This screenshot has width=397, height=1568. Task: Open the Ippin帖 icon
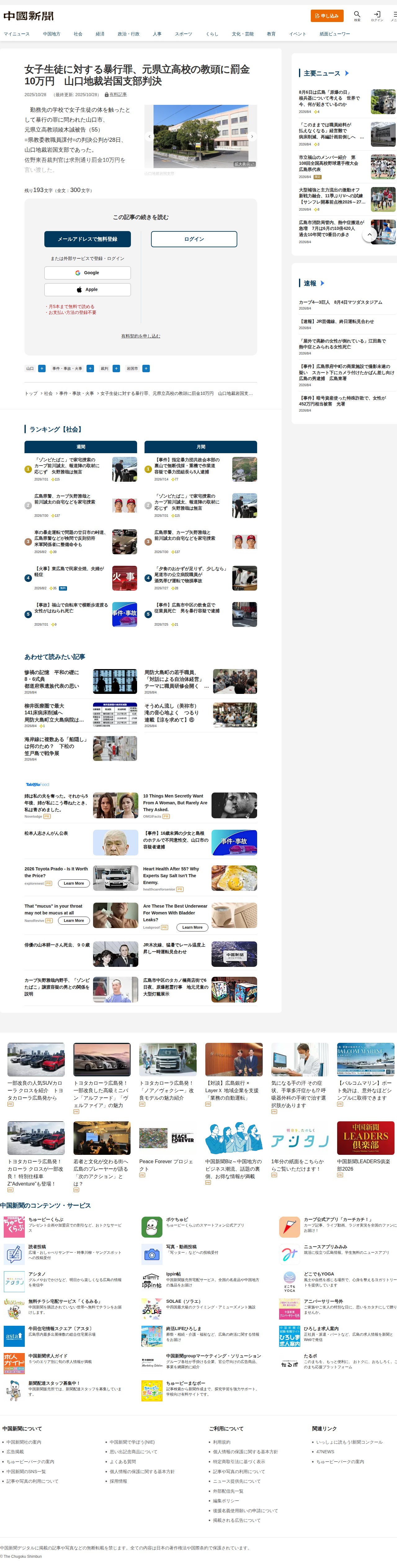pos(152,1282)
